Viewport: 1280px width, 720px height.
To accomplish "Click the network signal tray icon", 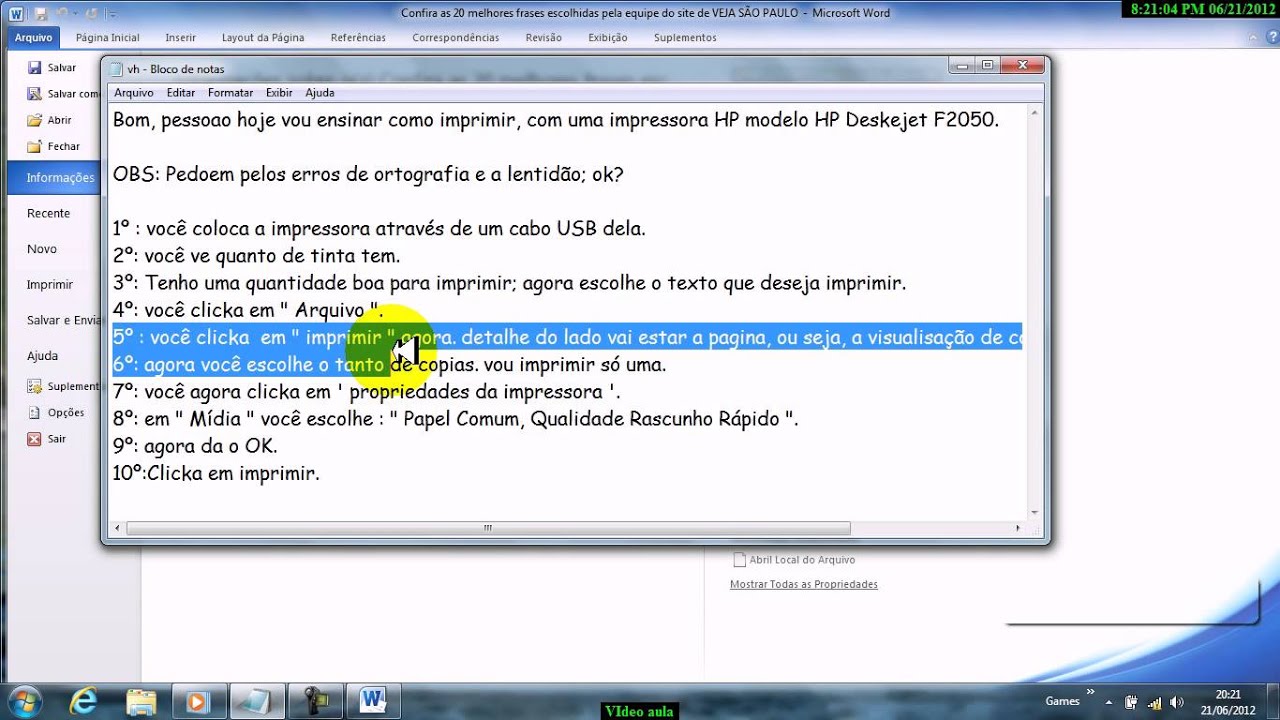I will 1153,702.
